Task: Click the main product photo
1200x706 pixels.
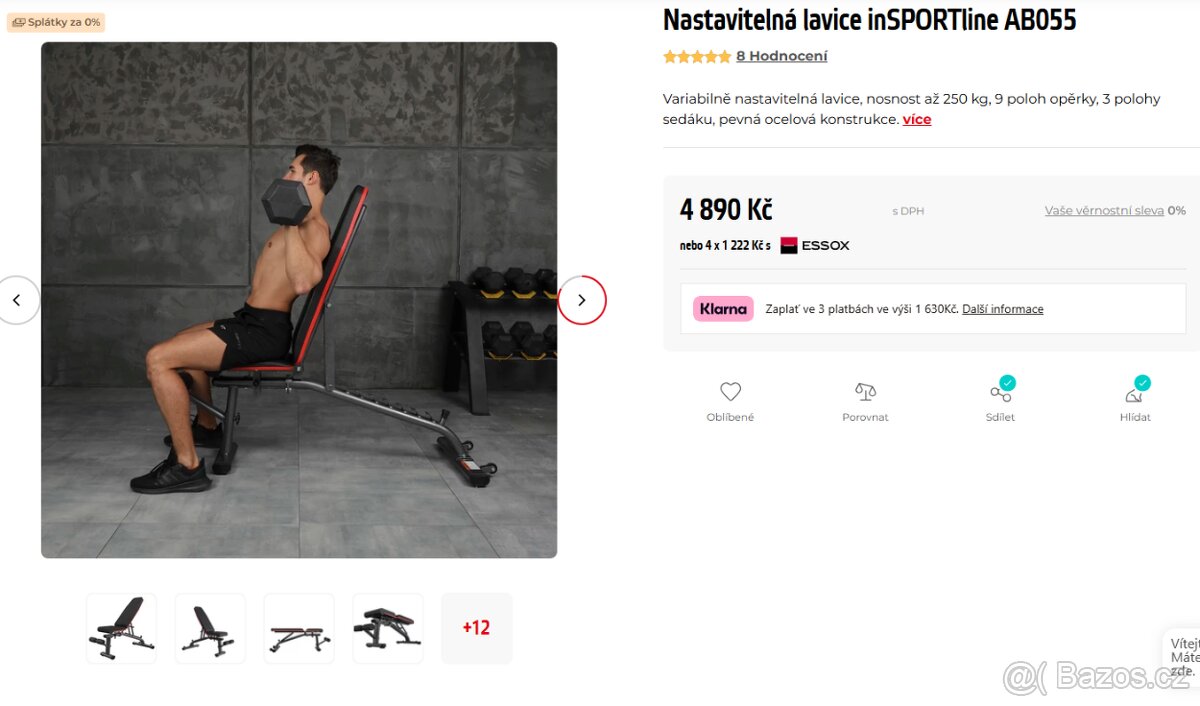Action: [299, 300]
